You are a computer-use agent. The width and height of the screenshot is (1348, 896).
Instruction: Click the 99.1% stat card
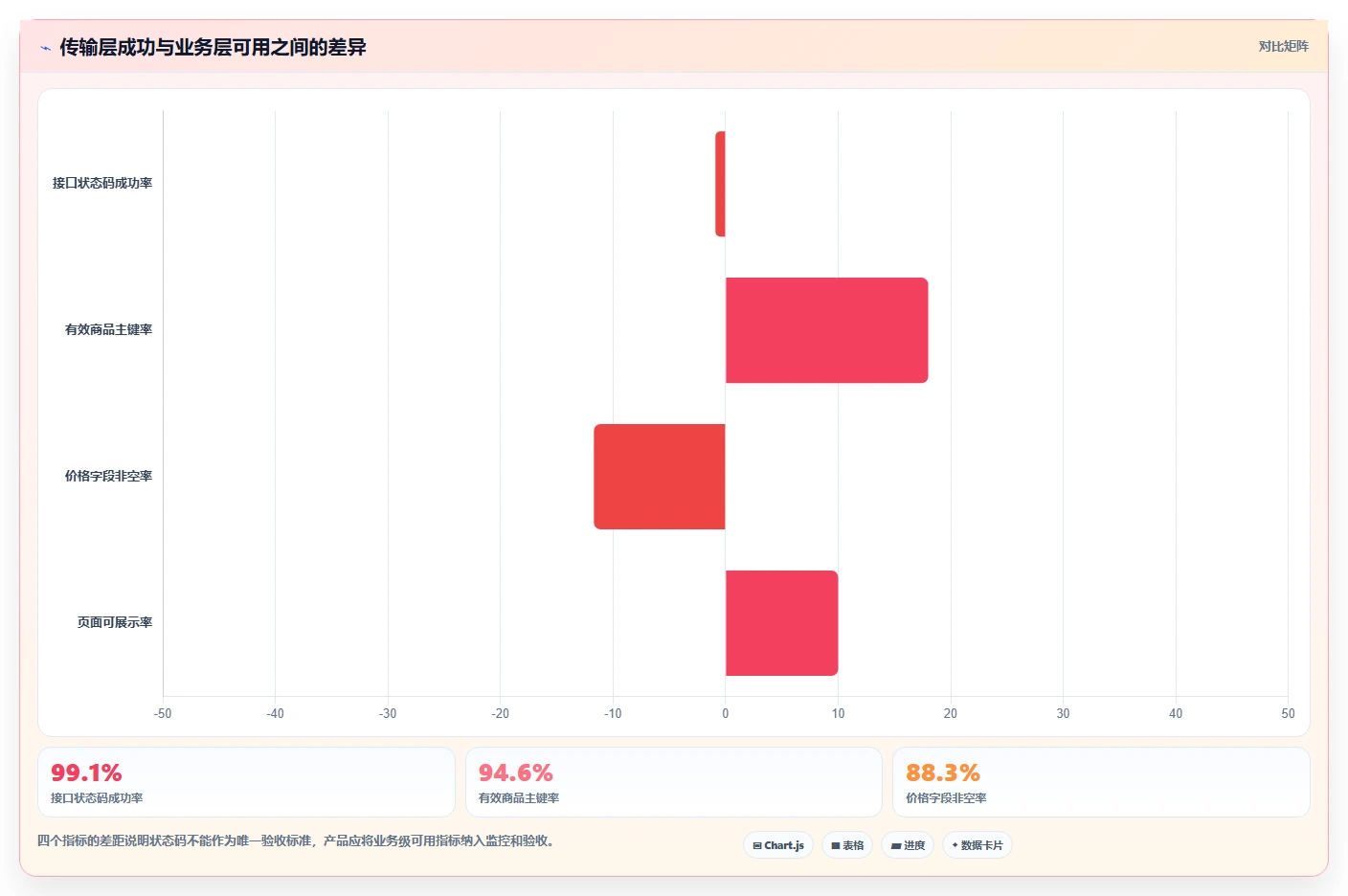click(x=246, y=782)
